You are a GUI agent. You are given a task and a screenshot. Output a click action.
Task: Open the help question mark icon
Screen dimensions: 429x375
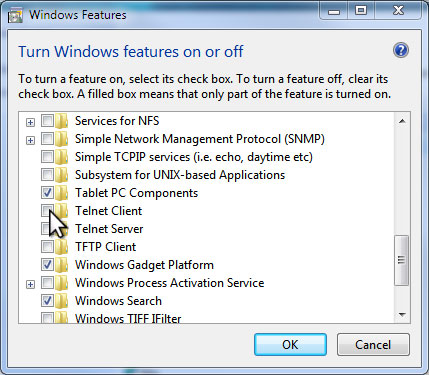401,51
